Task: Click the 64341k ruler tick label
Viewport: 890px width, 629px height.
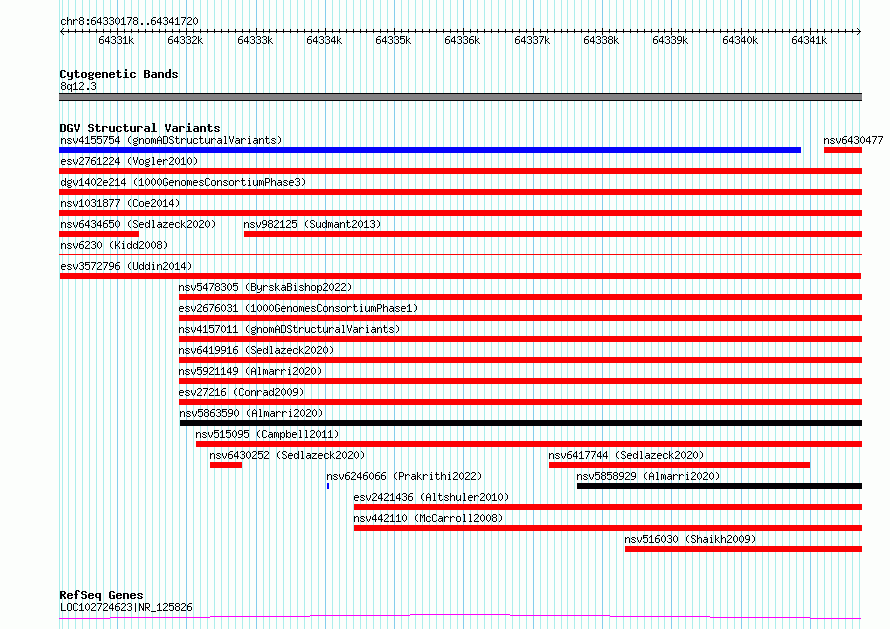Action: [809, 40]
